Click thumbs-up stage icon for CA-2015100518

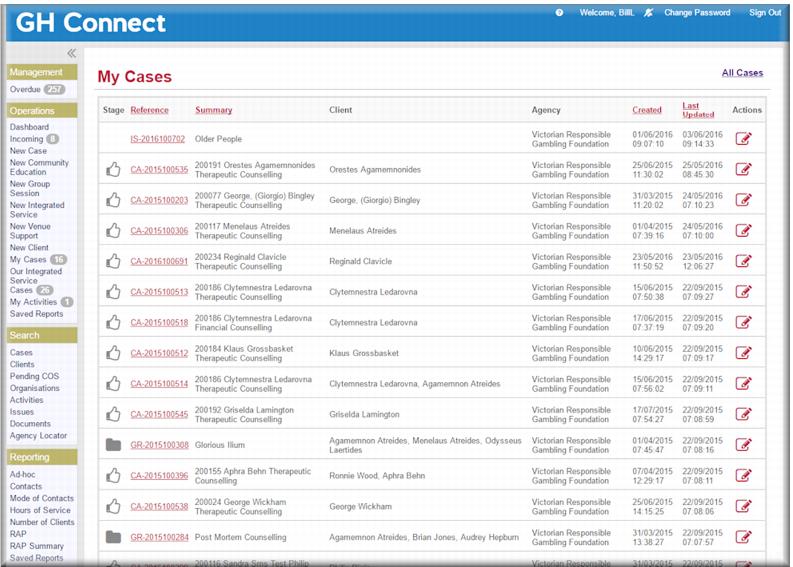113,322
